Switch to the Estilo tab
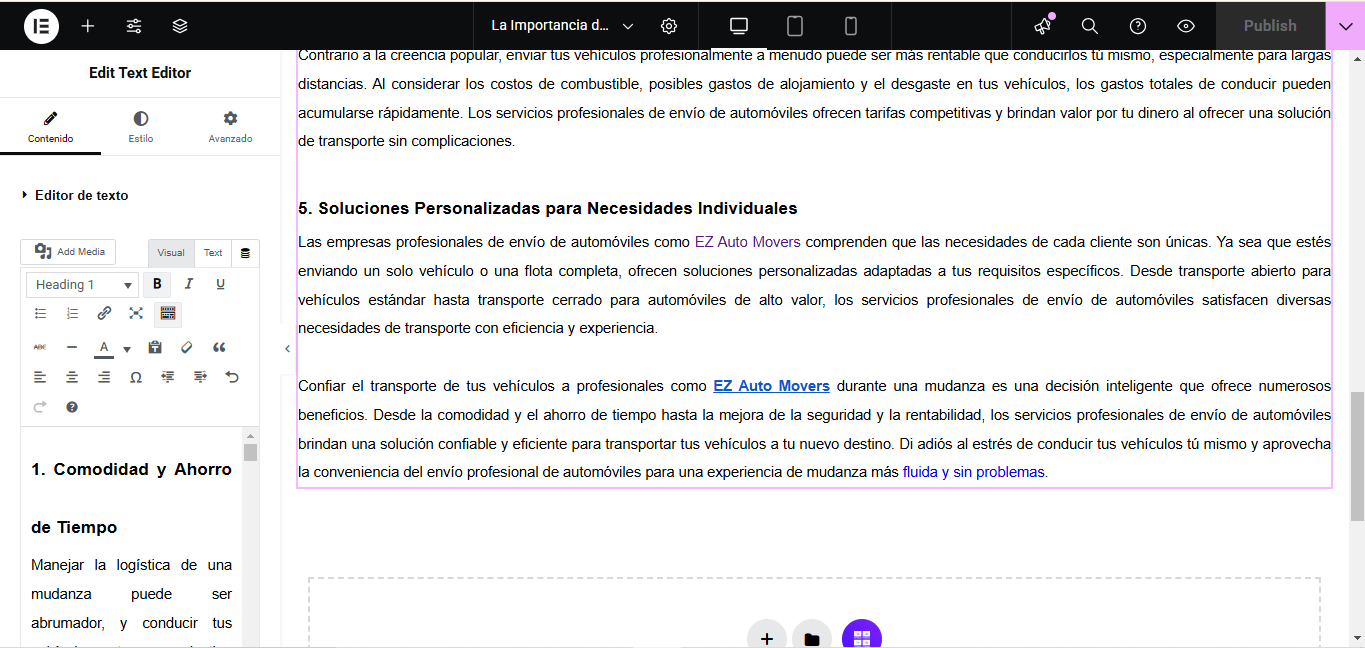 click(141, 127)
